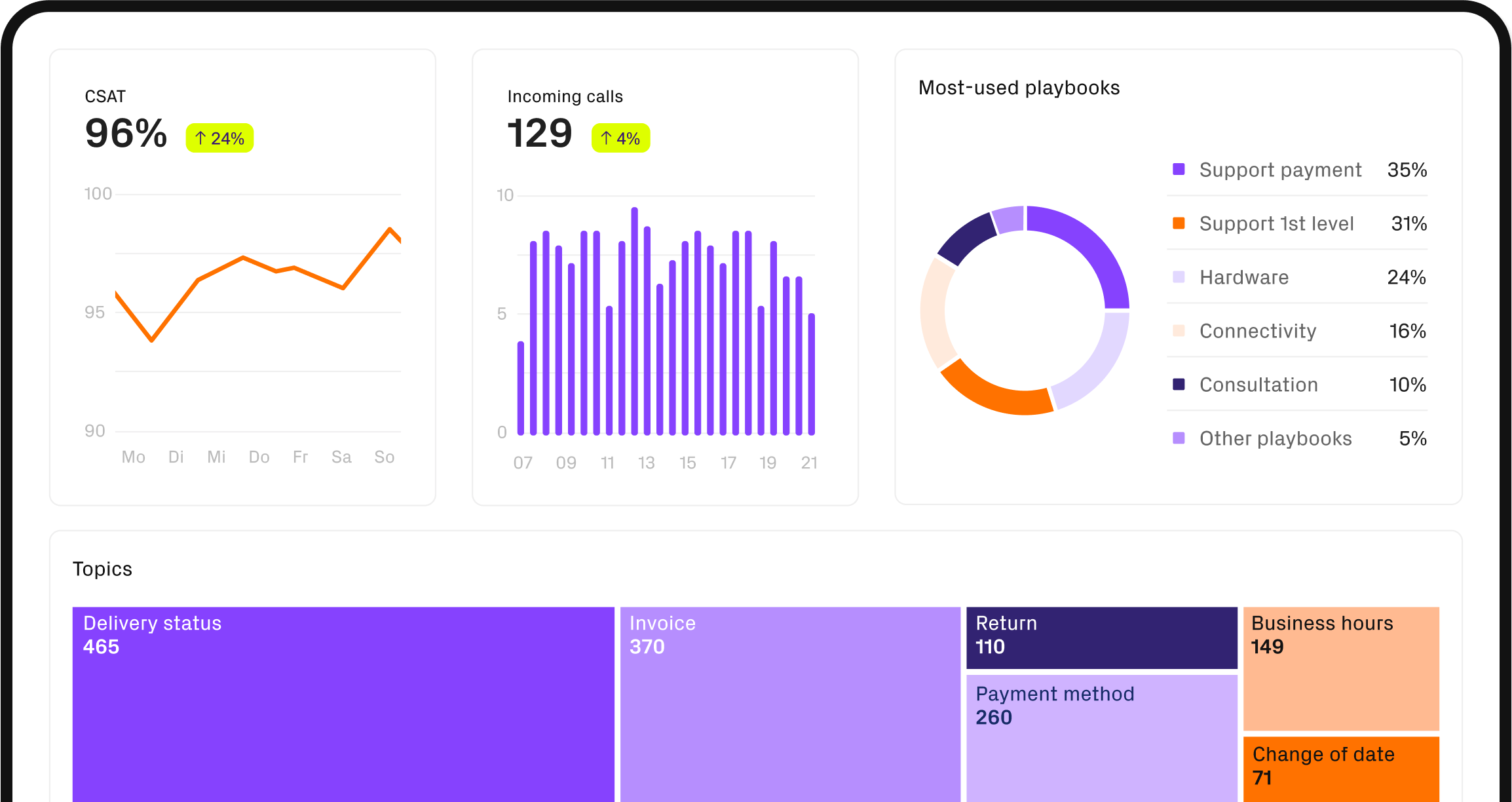Click the 24% increase badge
This screenshot has height=802, width=1512.
click(219, 138)
